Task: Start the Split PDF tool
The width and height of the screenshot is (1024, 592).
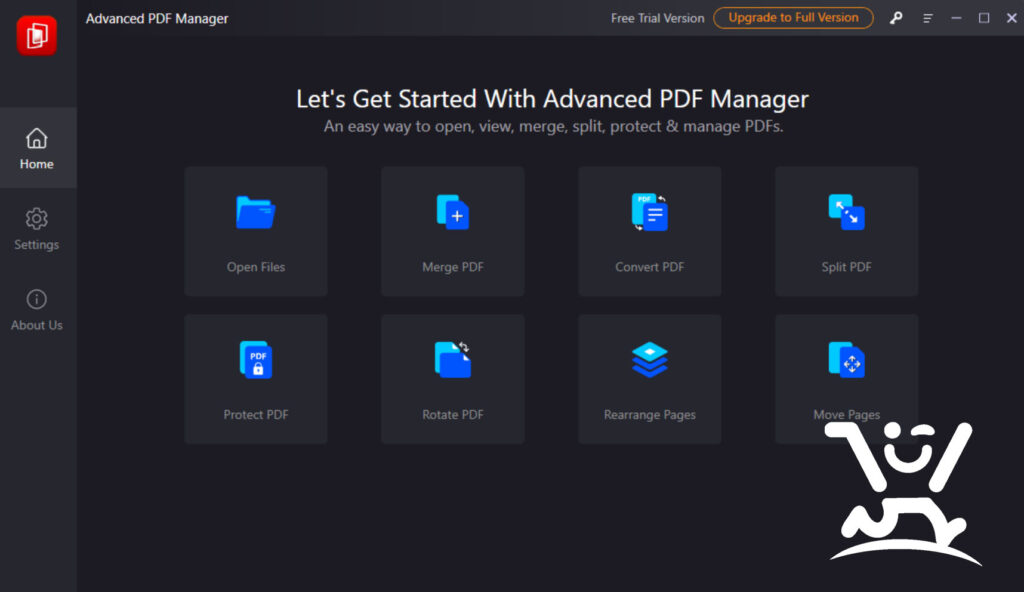Action: 846,231
